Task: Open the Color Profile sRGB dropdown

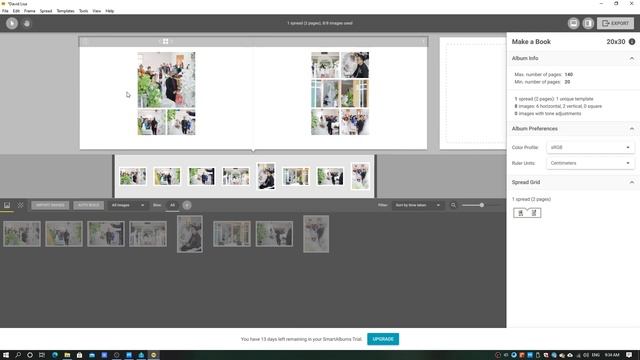Action: (590, 147)
